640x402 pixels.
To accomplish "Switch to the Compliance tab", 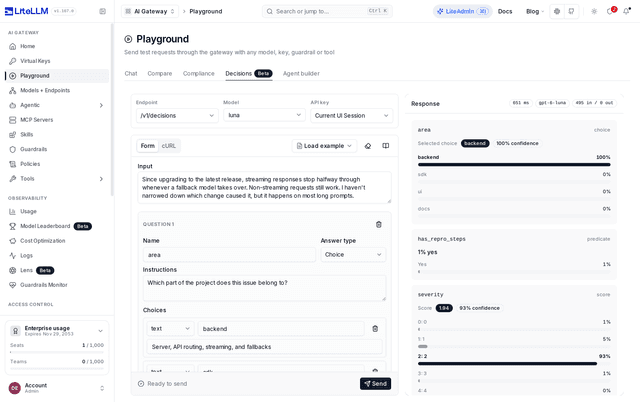I will click(198, 73).
